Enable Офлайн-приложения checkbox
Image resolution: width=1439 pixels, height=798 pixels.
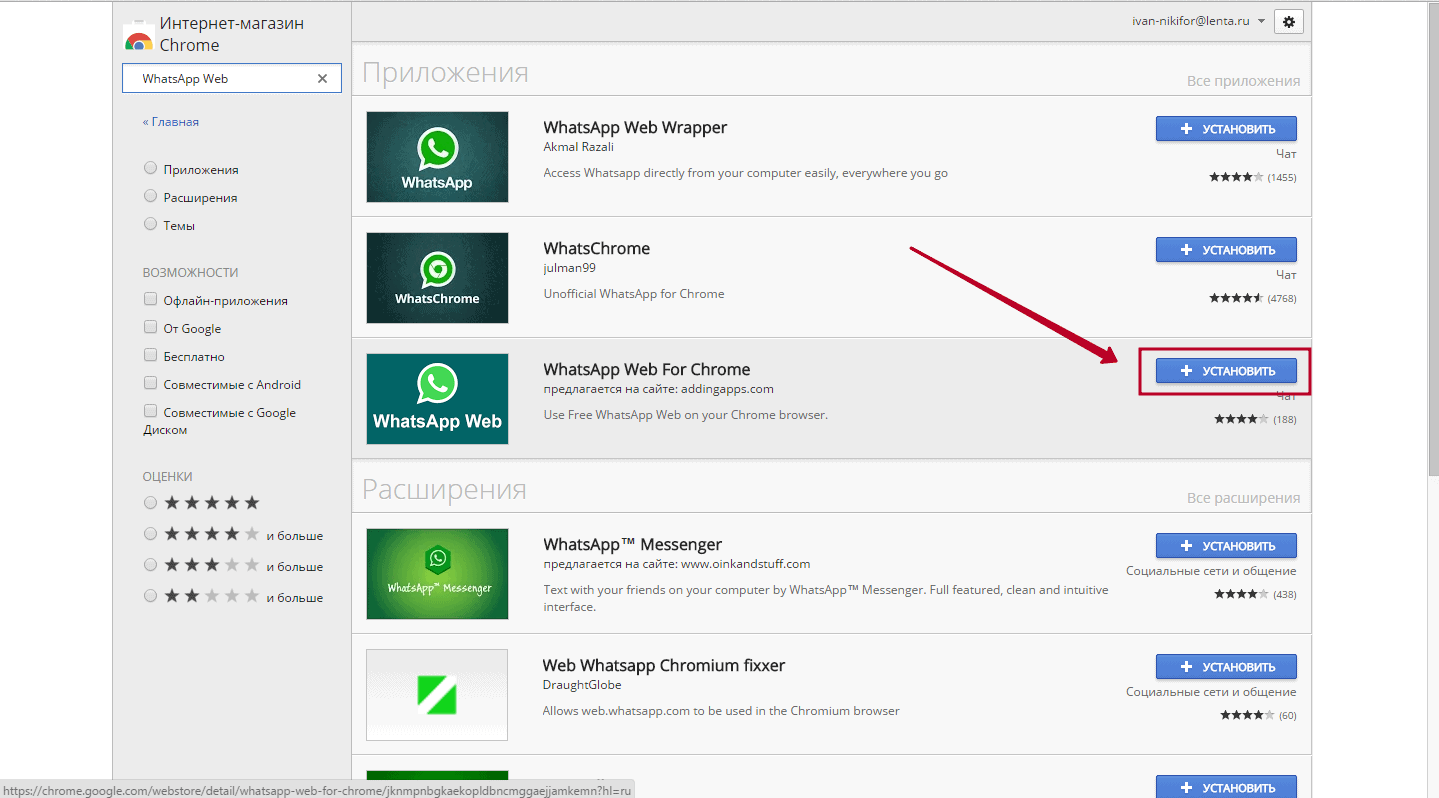[150, 299]
